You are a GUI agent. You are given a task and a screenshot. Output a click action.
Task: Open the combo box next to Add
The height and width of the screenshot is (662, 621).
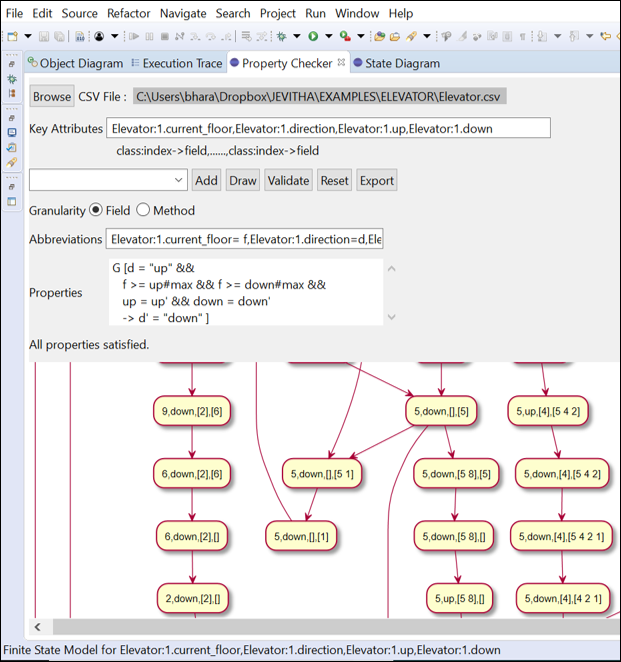click(x=179, y=180)
